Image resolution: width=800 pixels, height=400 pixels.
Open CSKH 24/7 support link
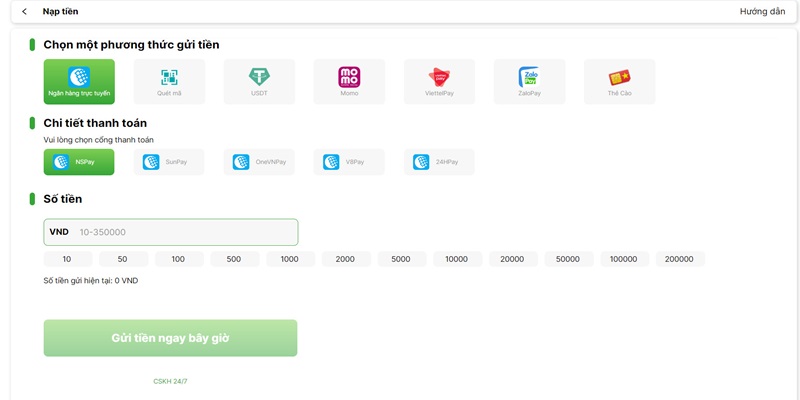pos(170,381)
